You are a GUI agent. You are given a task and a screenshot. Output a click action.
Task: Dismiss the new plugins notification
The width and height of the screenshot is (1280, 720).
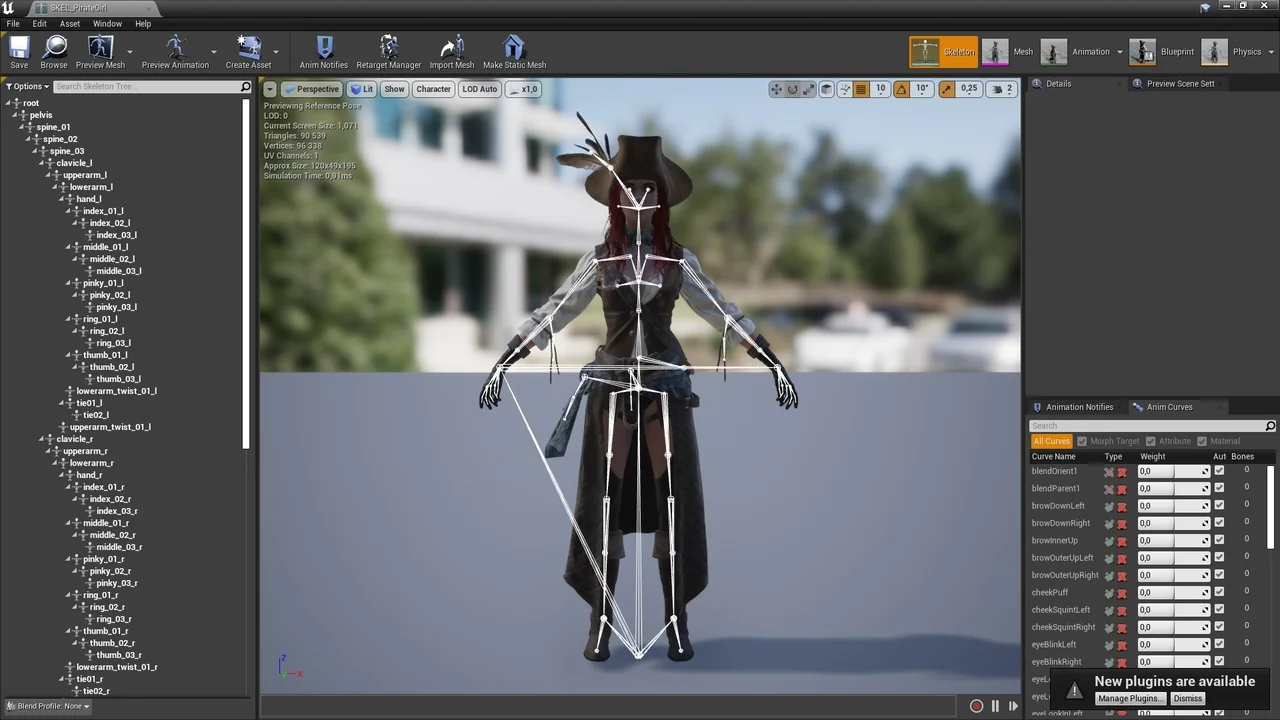(1187, 699)
